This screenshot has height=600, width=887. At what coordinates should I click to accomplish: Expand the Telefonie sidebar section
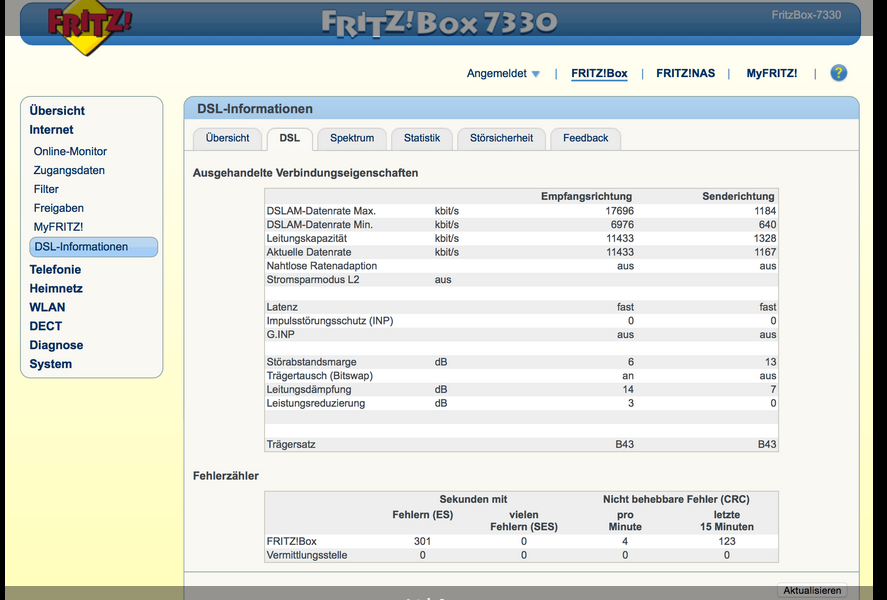point(55,270)
